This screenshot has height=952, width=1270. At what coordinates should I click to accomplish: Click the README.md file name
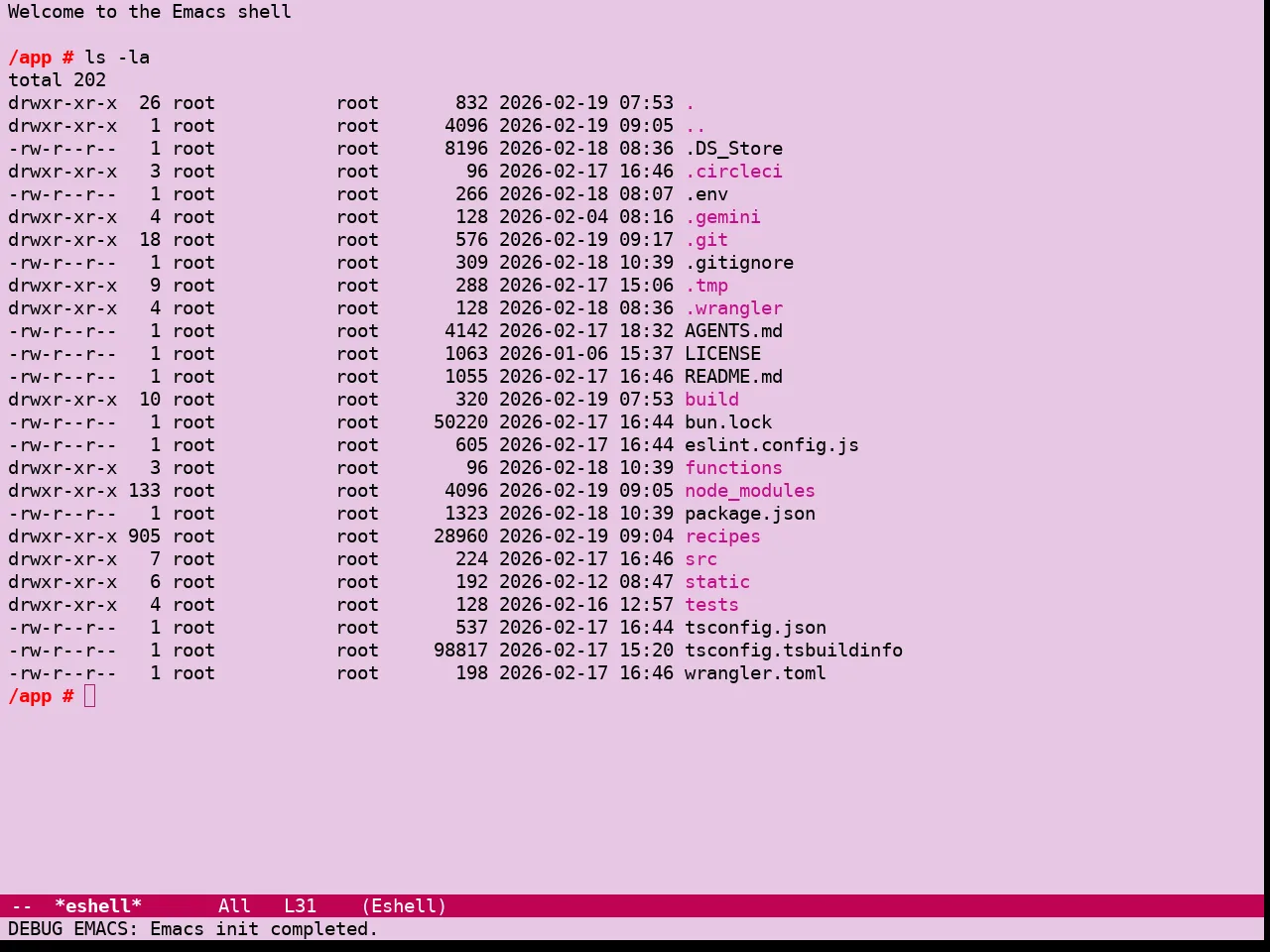click(733, 377)
